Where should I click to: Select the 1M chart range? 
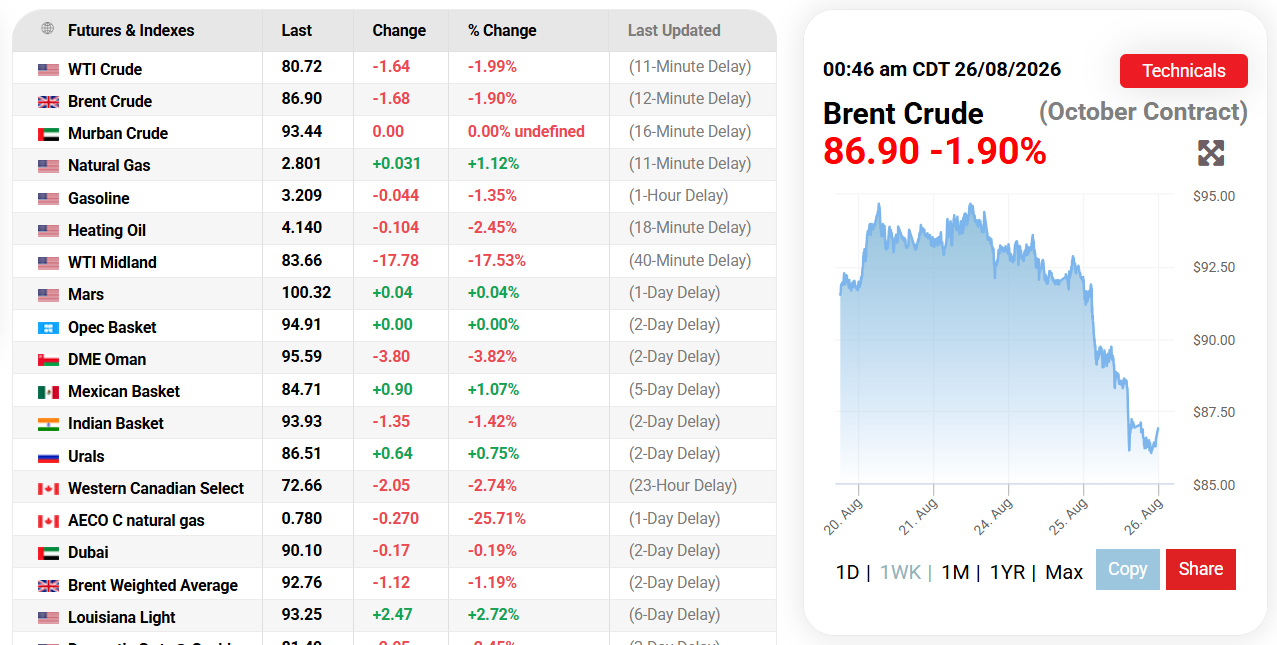click(955, 572)
